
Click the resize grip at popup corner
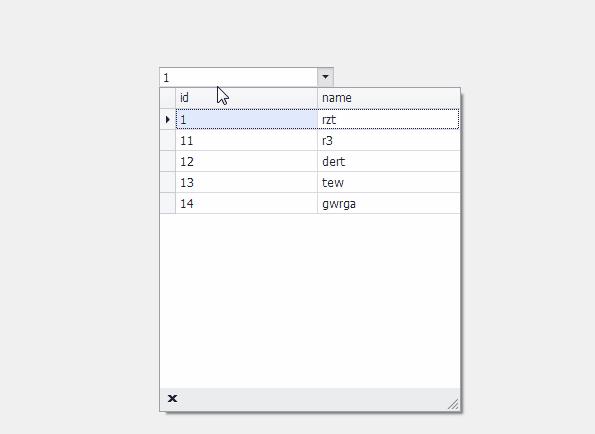pyautogui.click(x=453, y=404)
